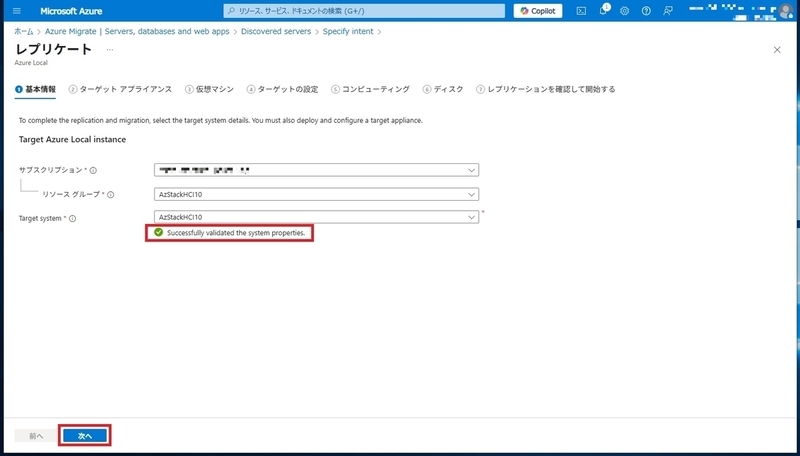Image resolution: width=800 pixels, height=456 pixels.
Task: Close the レプリケート blade
Action: (777, 49)
